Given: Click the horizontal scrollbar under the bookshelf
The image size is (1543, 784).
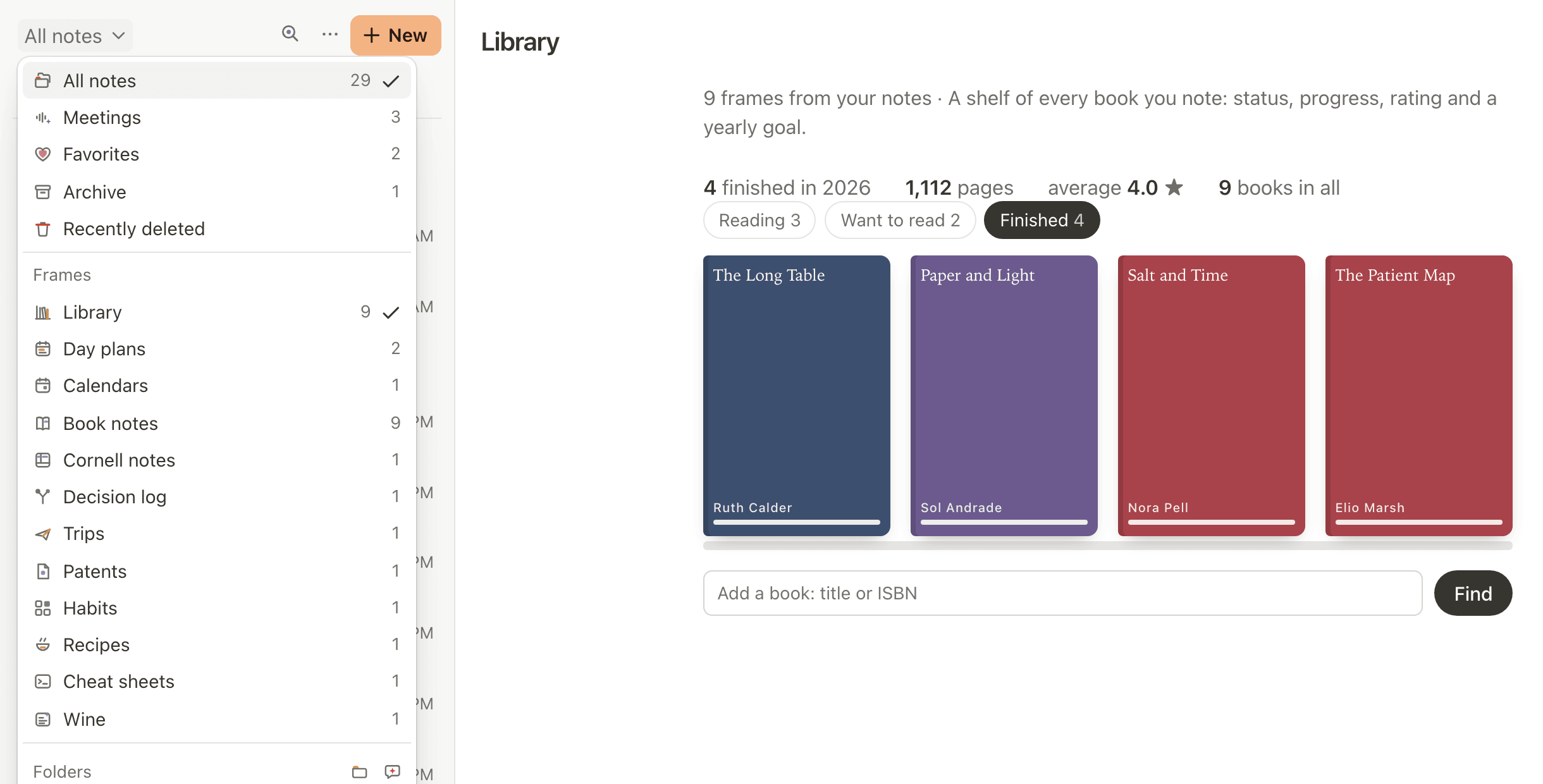Looking at the screenshot, I should point(1108,546).
